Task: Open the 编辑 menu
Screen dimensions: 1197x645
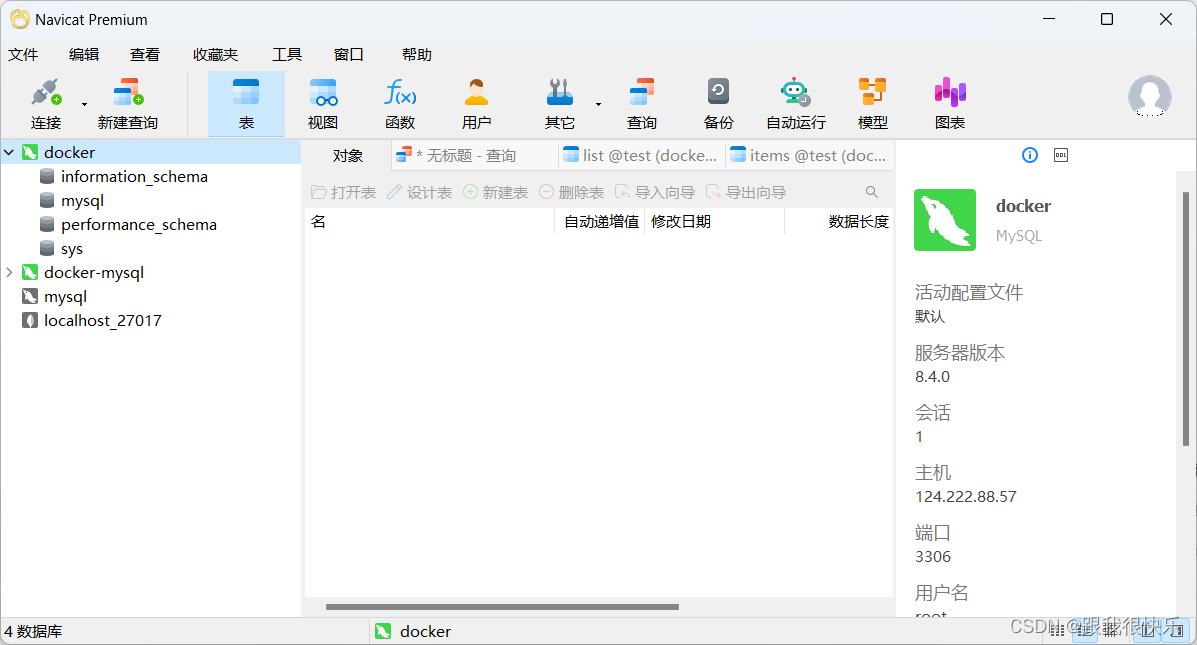Action: click(x=84, y=55)
